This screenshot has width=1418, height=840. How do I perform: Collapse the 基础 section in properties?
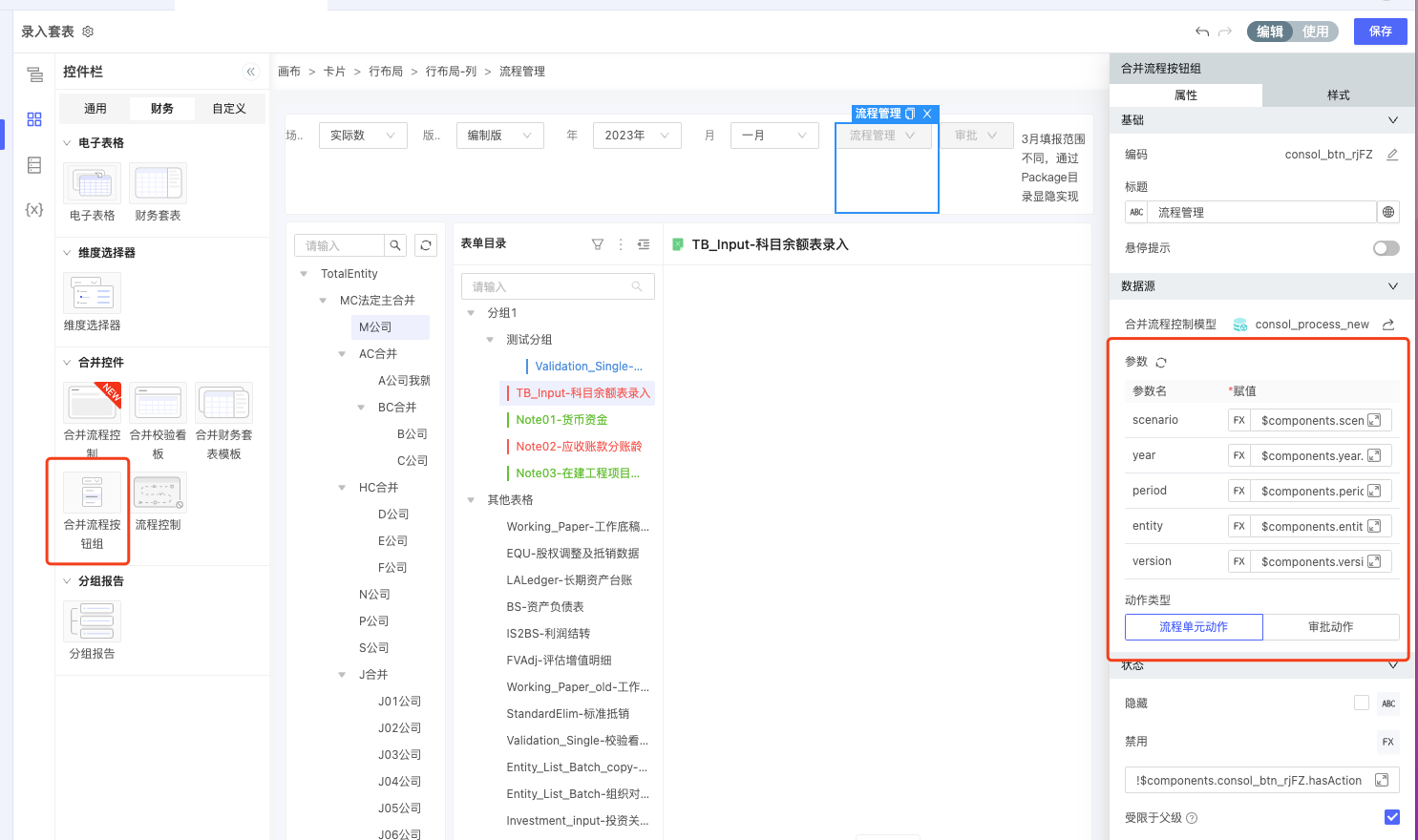pyautogui.click(x=1392, y=120)
